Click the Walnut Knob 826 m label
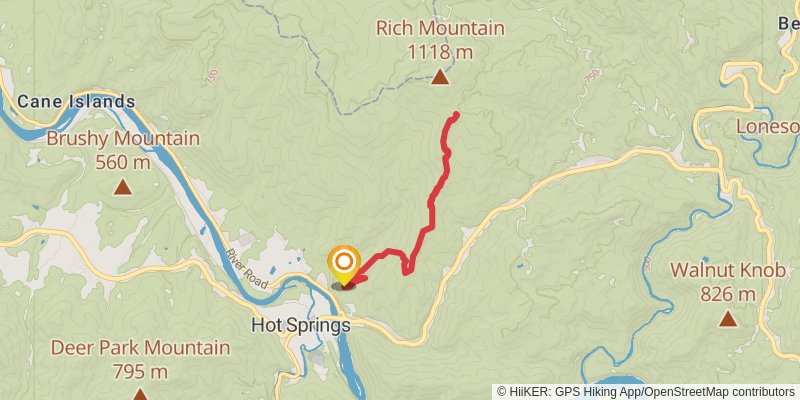Image resolution: width=800 pixels, height=400 pixels. (728, 282)
